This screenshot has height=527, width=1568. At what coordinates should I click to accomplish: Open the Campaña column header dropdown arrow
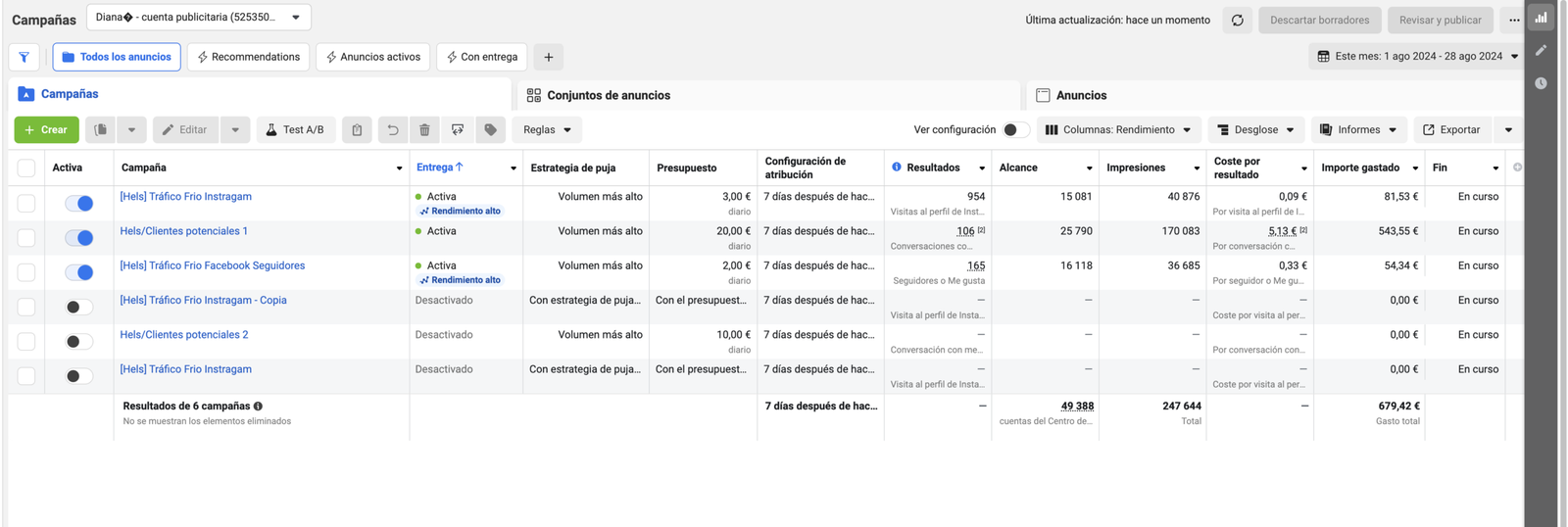(x=399, y=168)
